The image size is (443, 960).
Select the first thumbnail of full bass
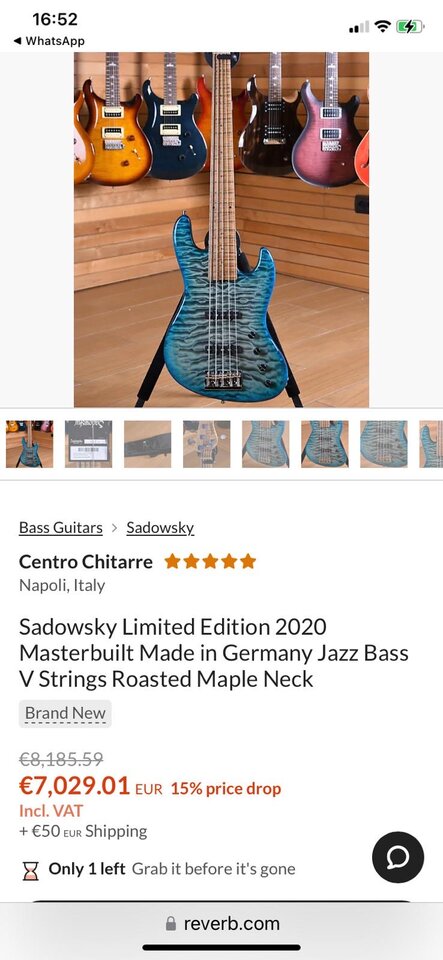pyautogui.click(x=29, y=444)
